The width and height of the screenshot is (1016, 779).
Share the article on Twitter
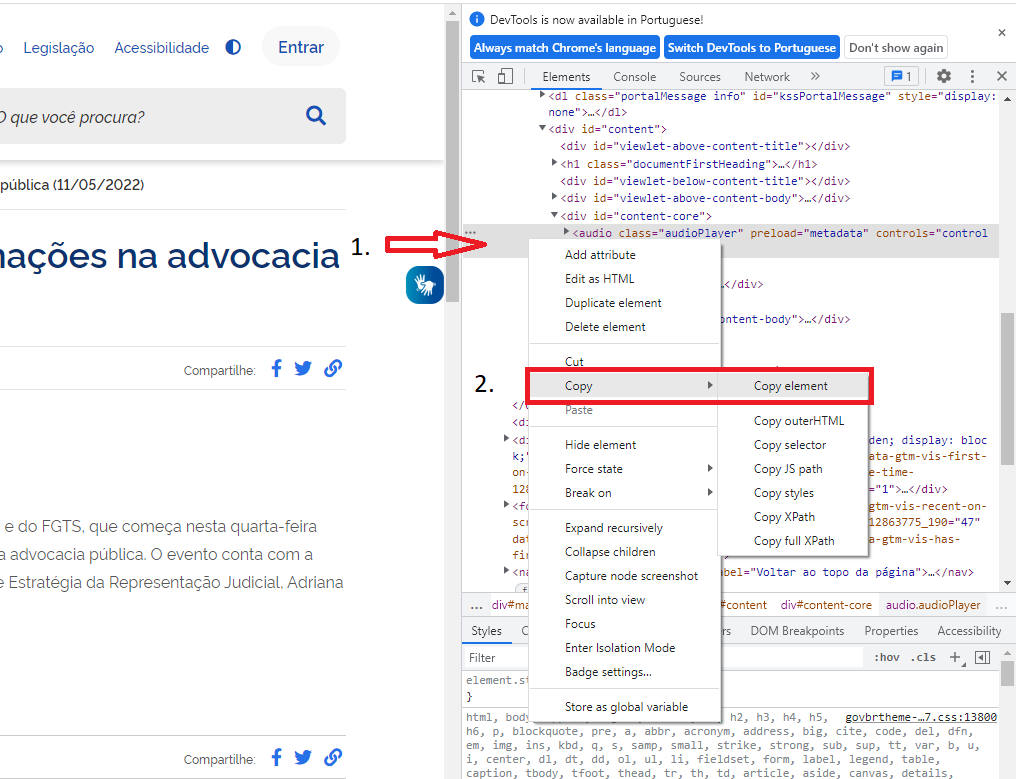tap(303, 368)
